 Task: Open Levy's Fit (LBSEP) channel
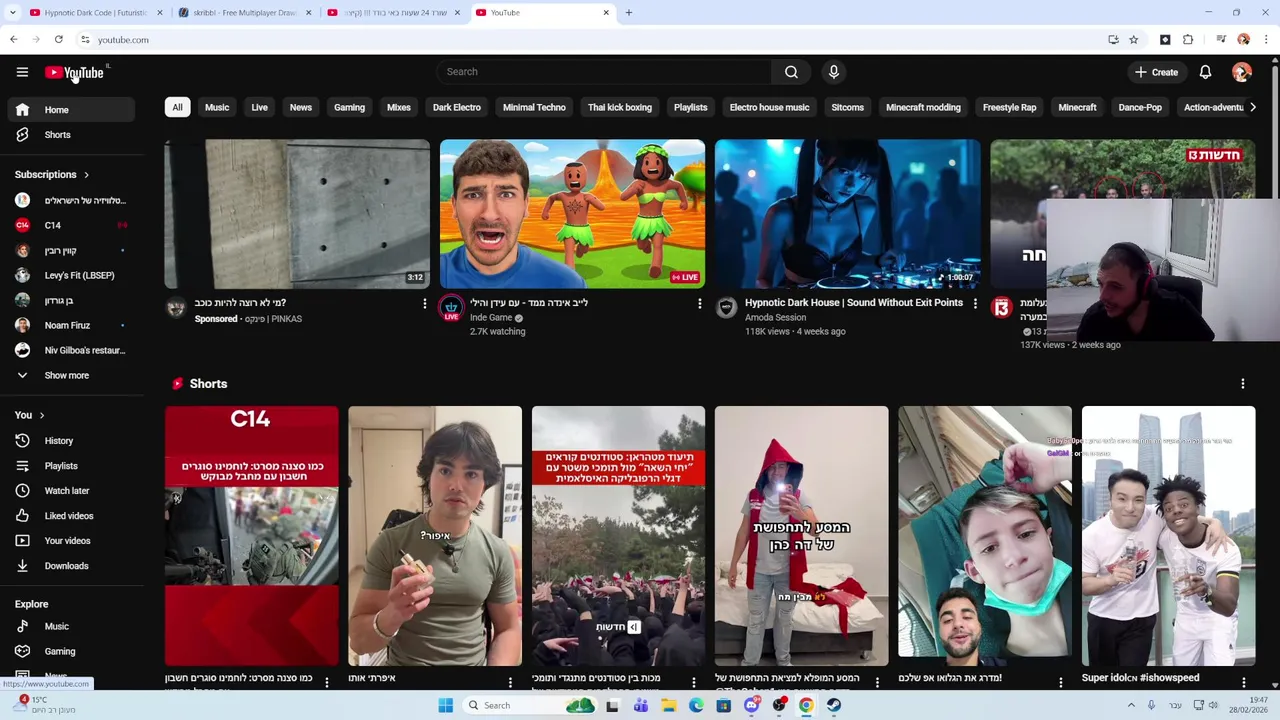[79, 276]
